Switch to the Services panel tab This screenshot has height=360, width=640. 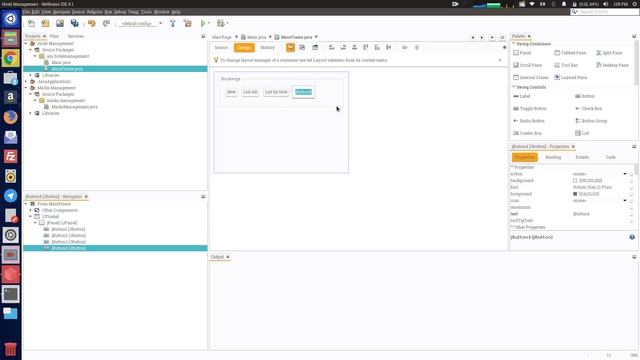tap(76, 36)
